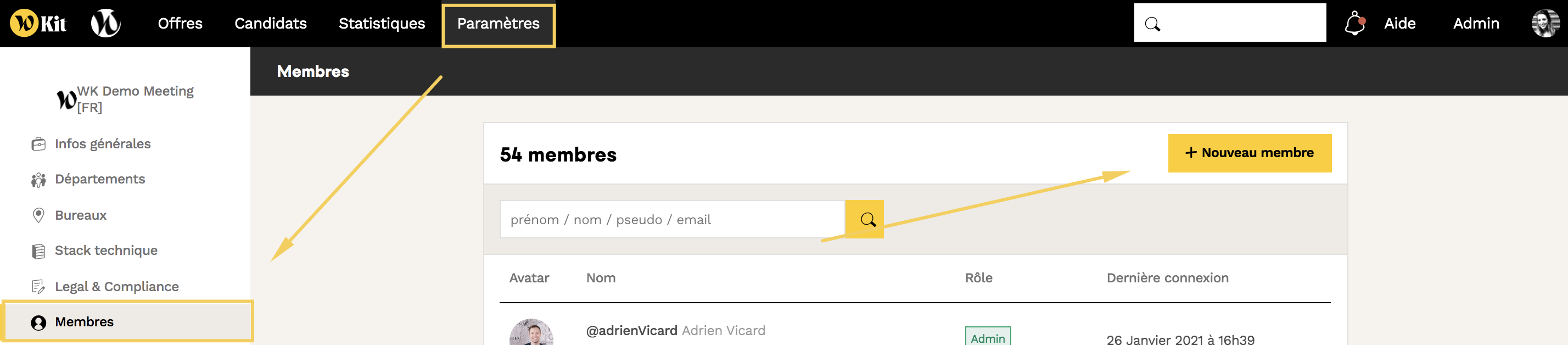
Task: Select Membres in the sidebar
Action: (127, 321)
